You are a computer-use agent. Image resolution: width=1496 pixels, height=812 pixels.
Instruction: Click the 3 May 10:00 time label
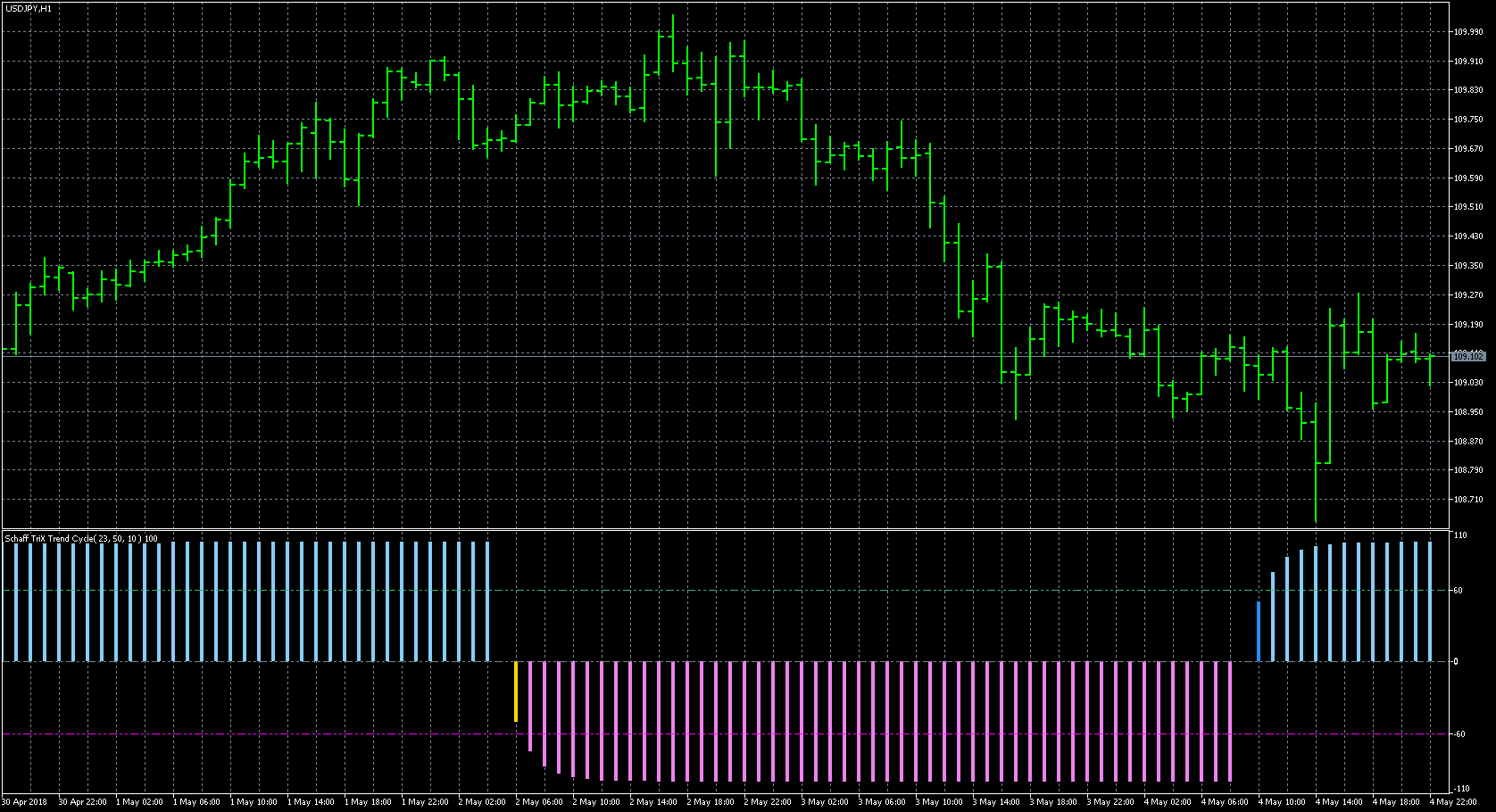click(x=939, y=802)
